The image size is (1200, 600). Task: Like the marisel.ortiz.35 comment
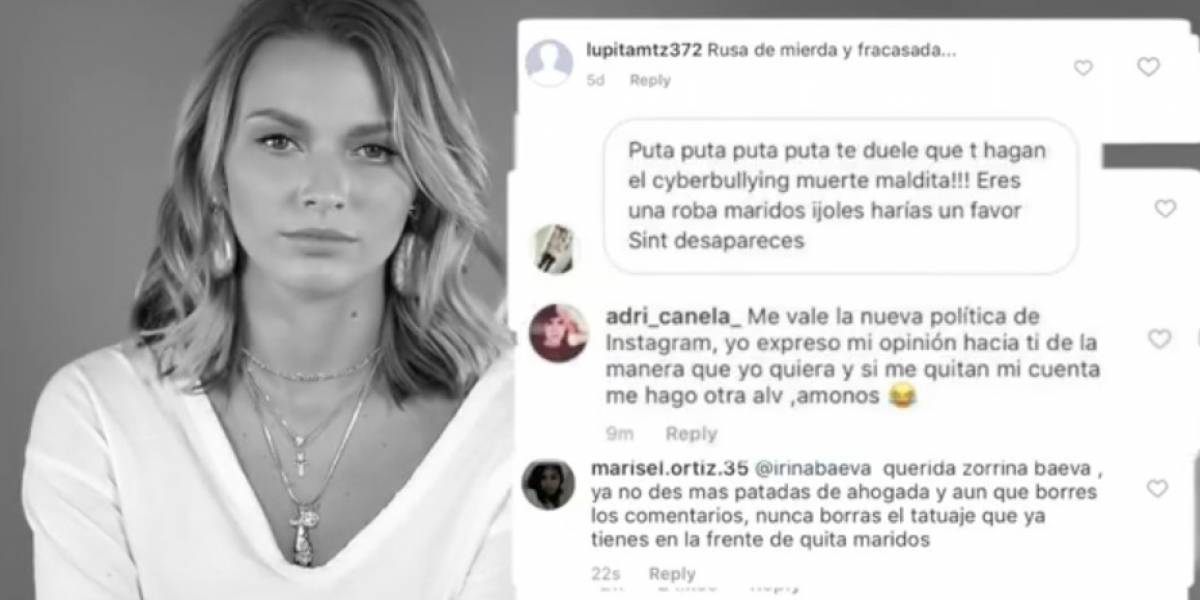[1157, 488]
